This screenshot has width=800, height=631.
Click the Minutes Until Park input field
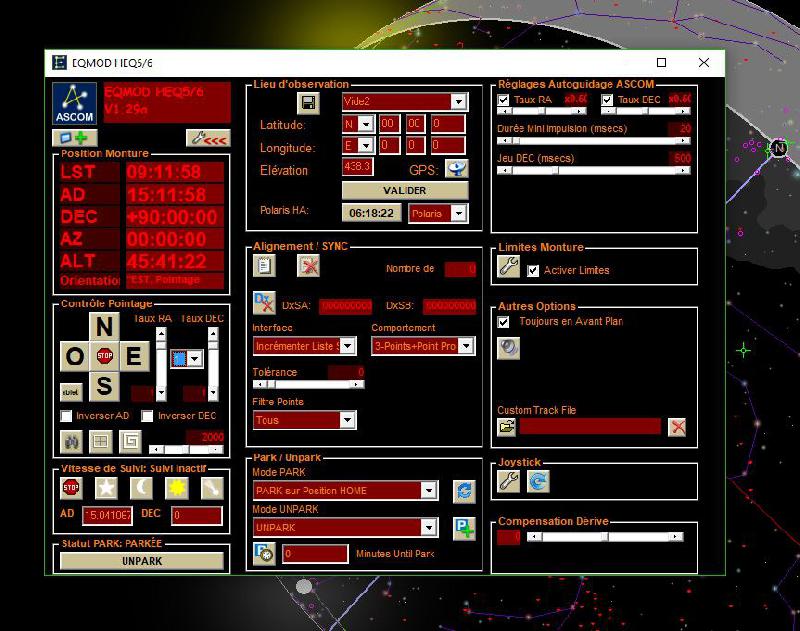pos(316,554)
